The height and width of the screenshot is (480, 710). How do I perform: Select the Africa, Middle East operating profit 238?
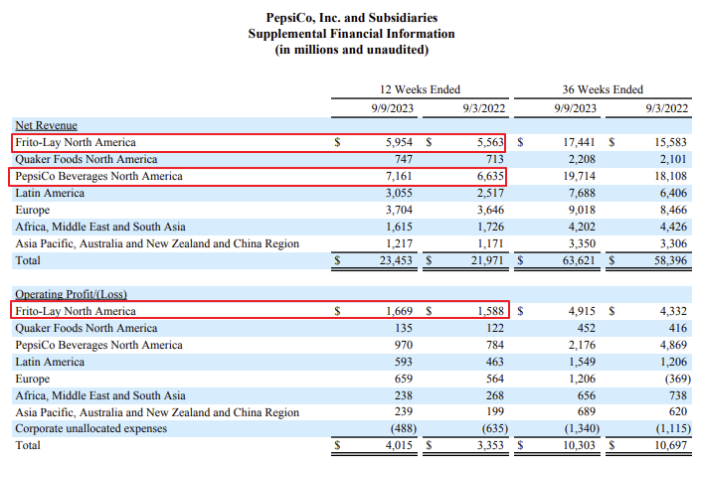point(403,395)
